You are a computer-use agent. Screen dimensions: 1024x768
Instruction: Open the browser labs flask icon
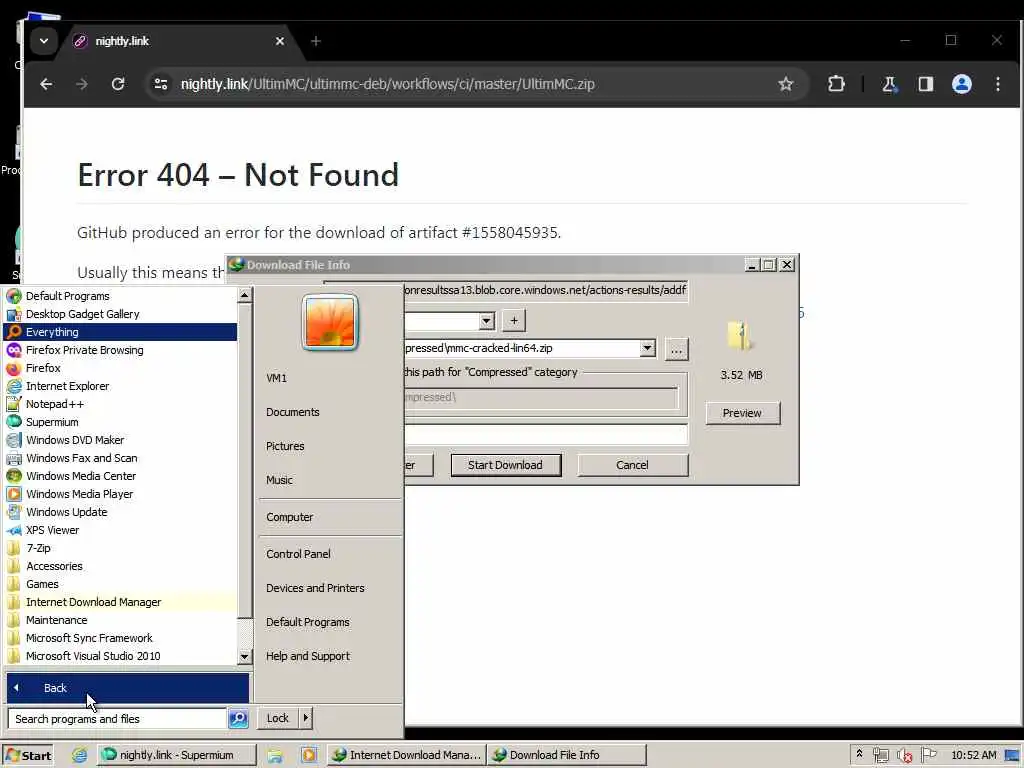point(889,84)
